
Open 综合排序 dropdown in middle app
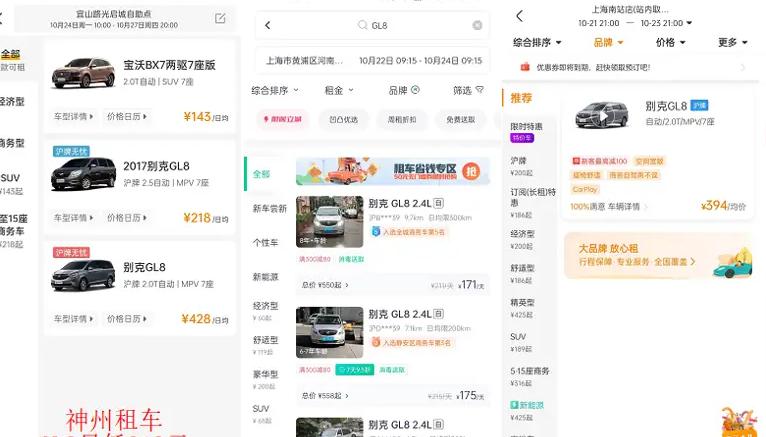(x=275, y=90)
